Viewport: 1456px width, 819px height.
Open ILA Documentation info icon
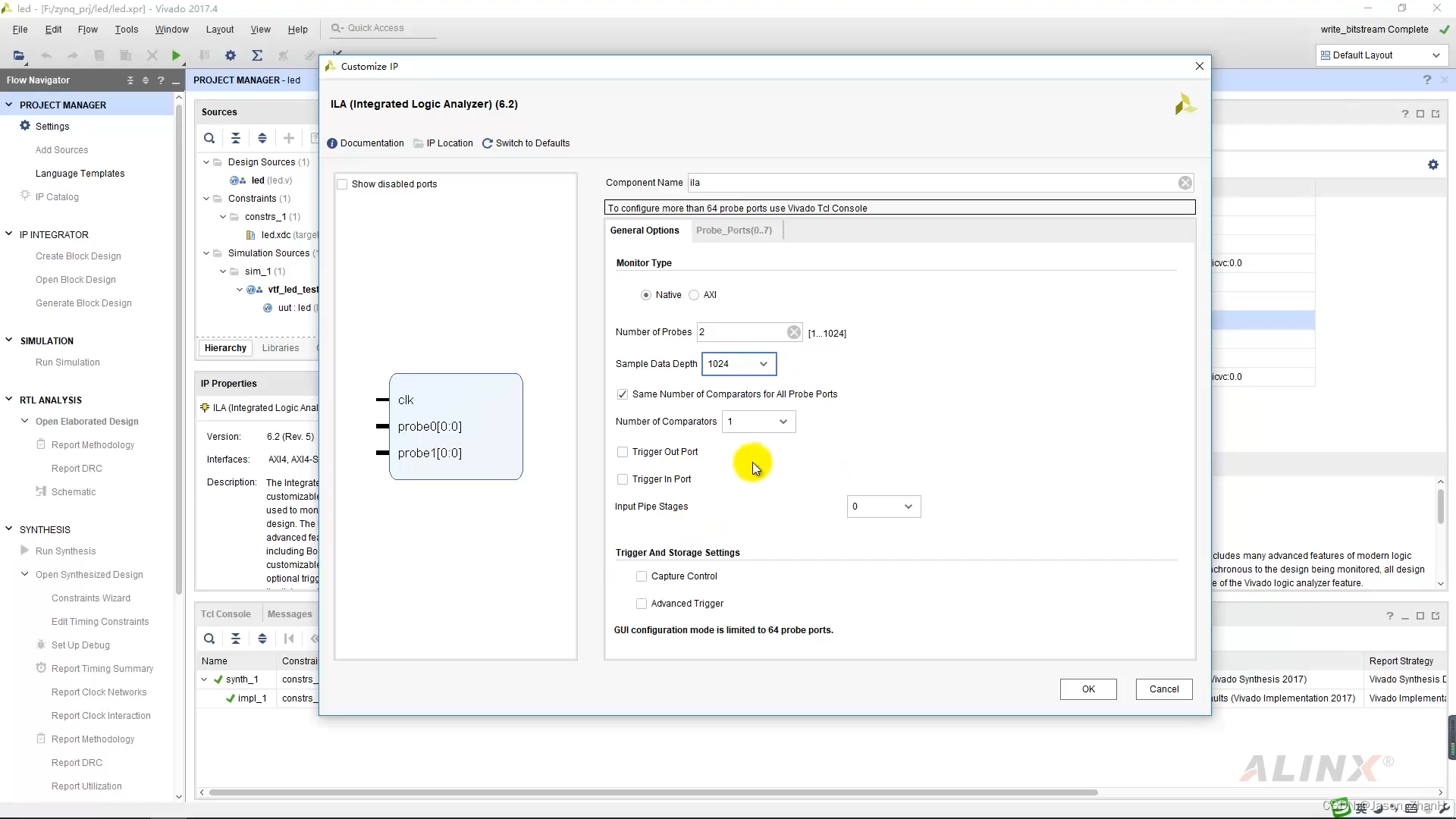point(332,143)
